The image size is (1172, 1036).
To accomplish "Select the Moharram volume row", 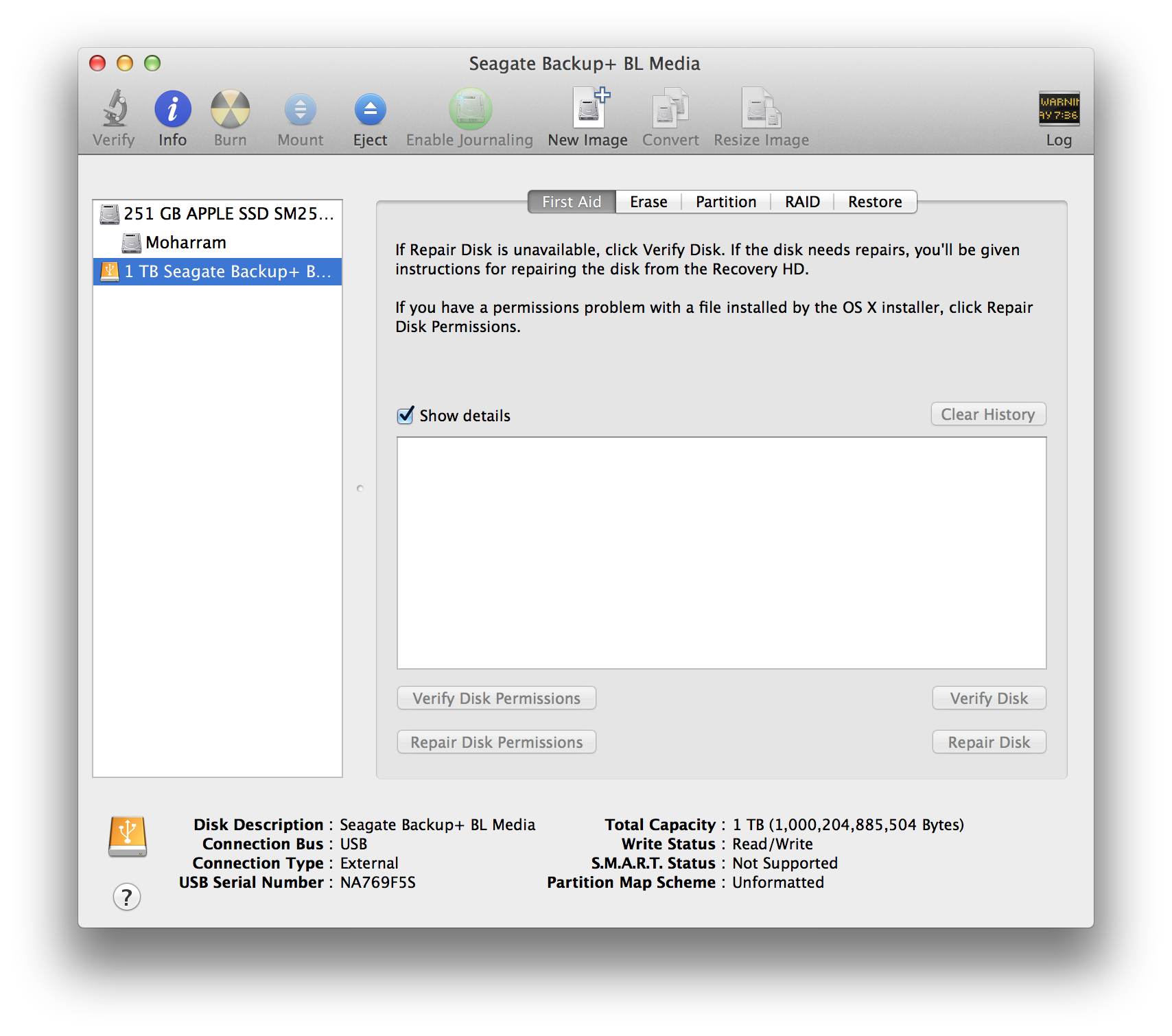I will coord(218,243).
